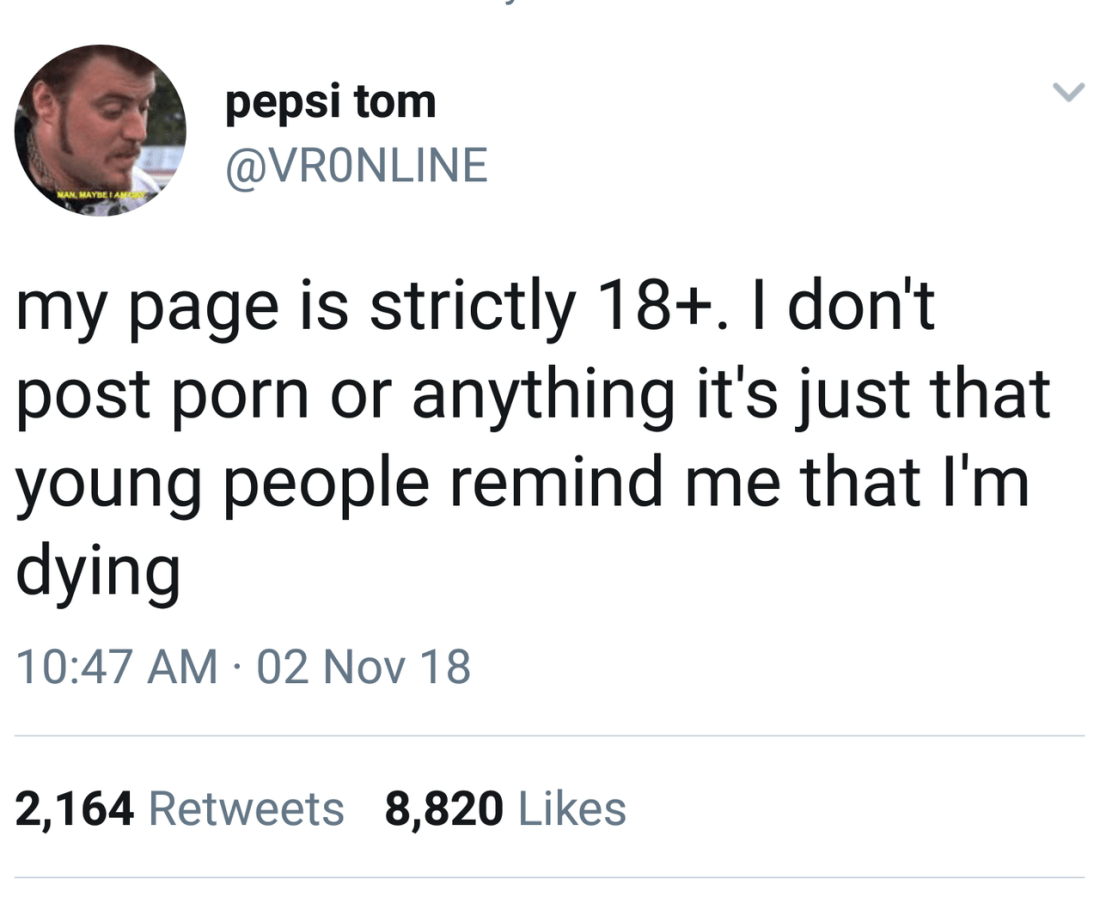Click the 02 Nov 18 date

click(x=364, y=667)
